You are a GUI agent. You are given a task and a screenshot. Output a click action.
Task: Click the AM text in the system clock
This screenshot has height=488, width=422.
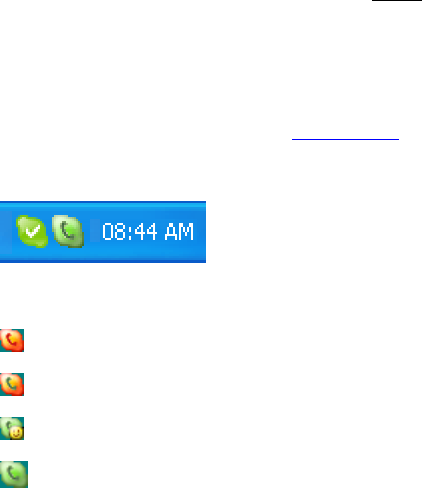tap(179, 231)
